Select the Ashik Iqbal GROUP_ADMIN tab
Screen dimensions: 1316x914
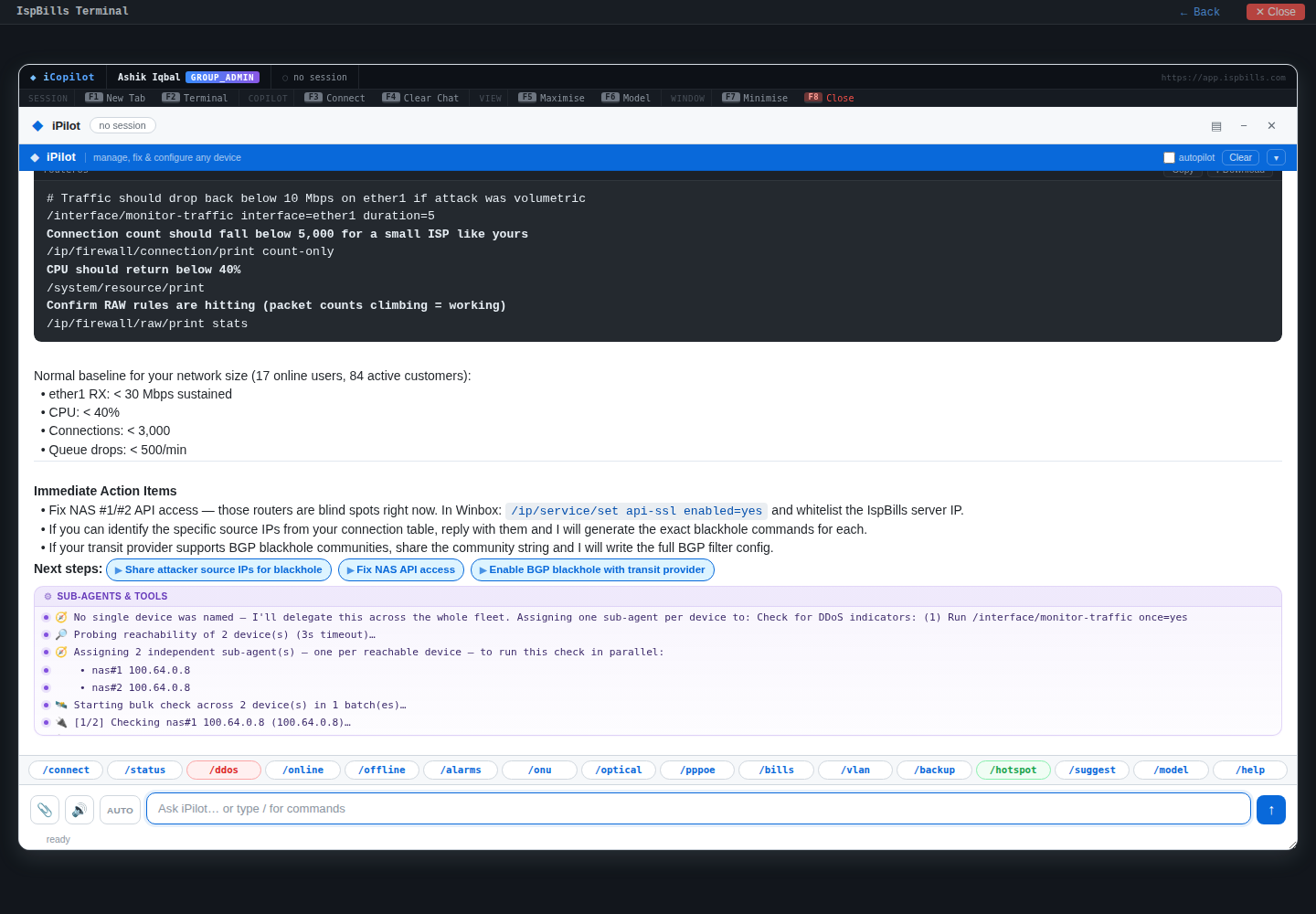click(x=188, y=78)
